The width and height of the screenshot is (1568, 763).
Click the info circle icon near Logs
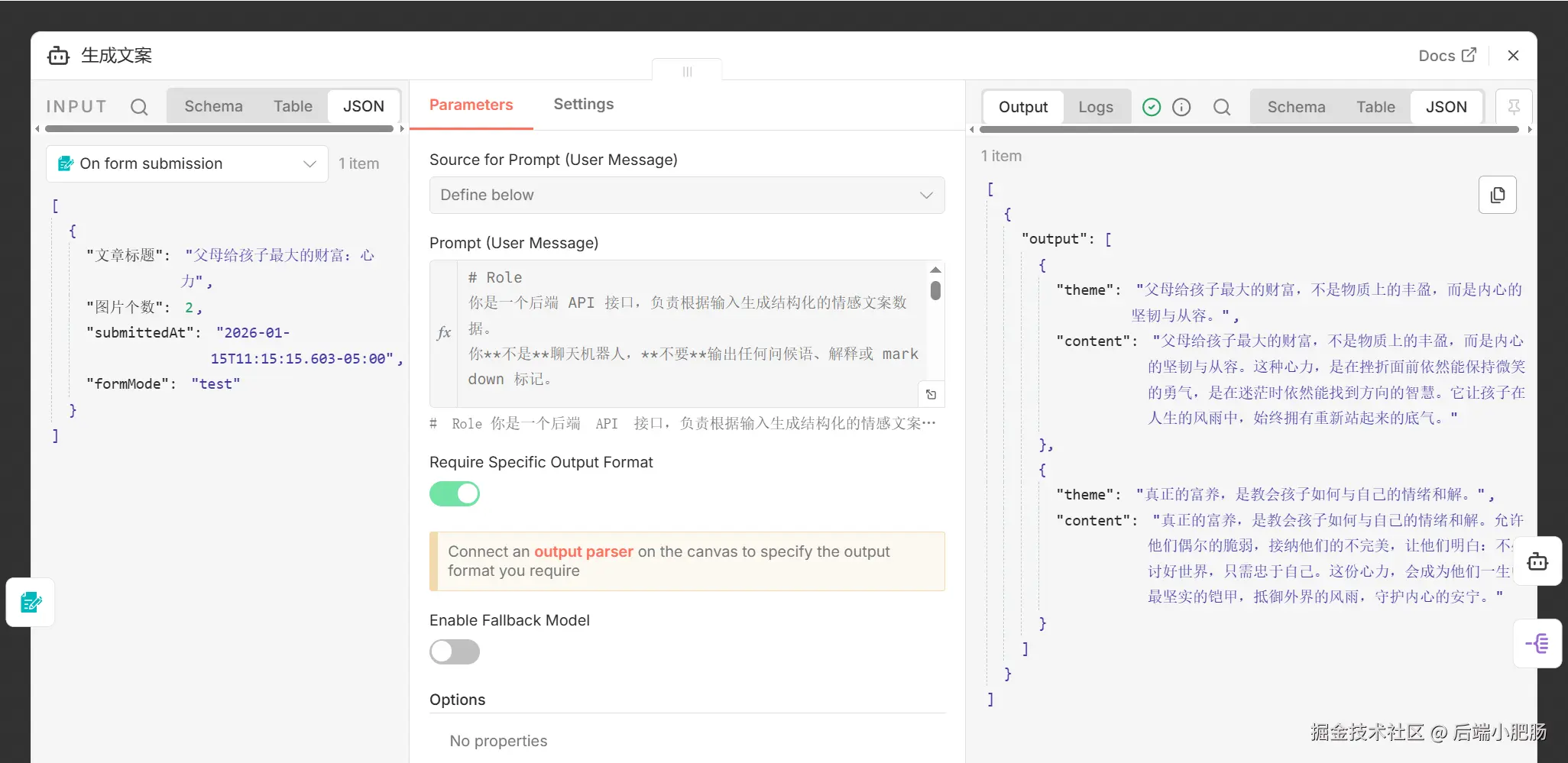tap(1181, 108)
